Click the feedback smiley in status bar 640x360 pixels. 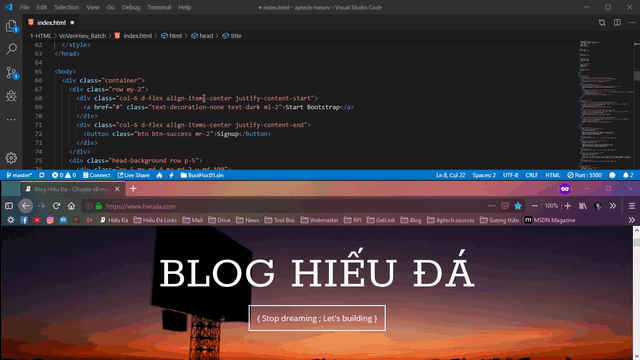[x=612, y=175]
